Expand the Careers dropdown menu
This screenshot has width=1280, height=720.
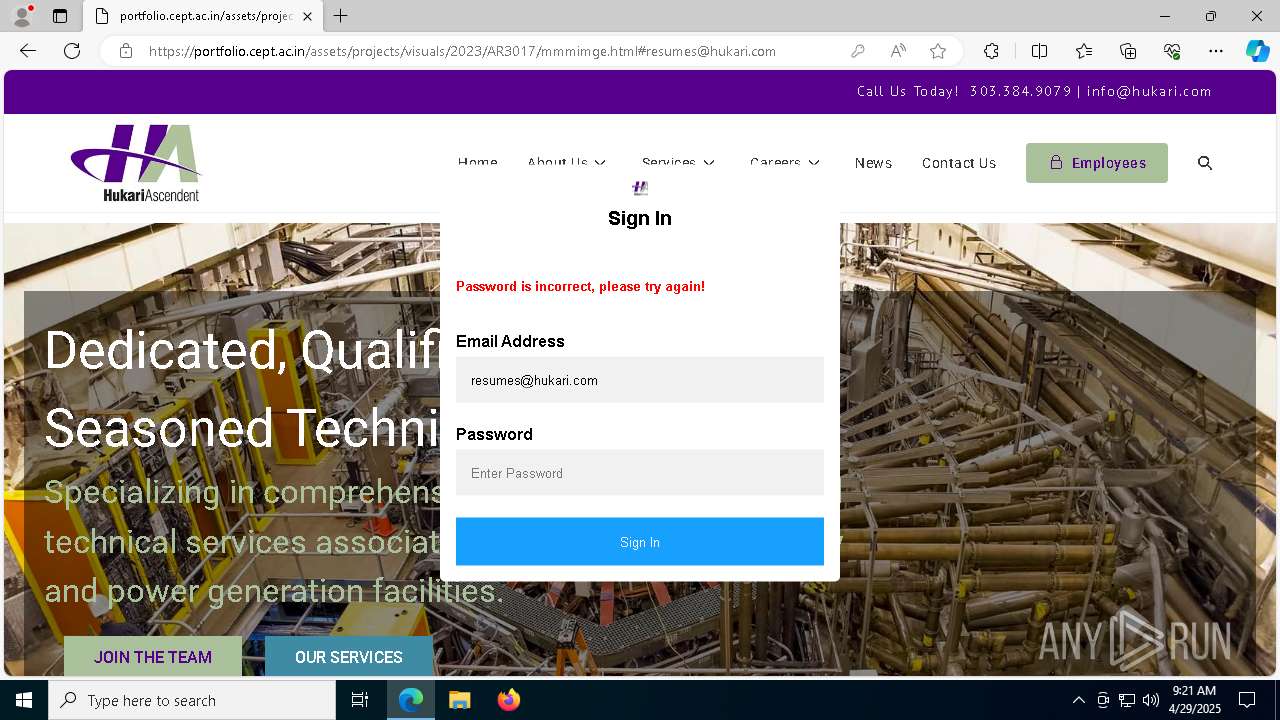point(785,163)
